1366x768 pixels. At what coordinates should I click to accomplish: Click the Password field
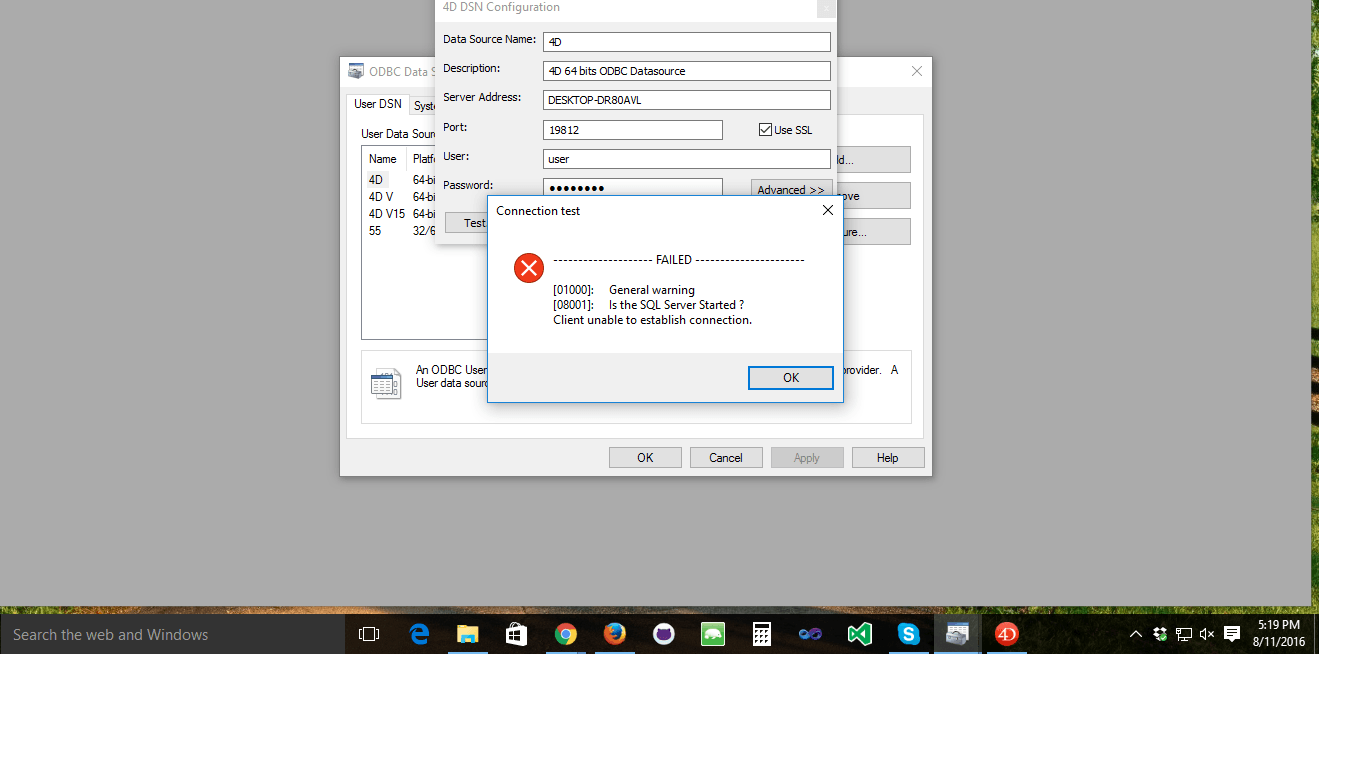(632, 187)
